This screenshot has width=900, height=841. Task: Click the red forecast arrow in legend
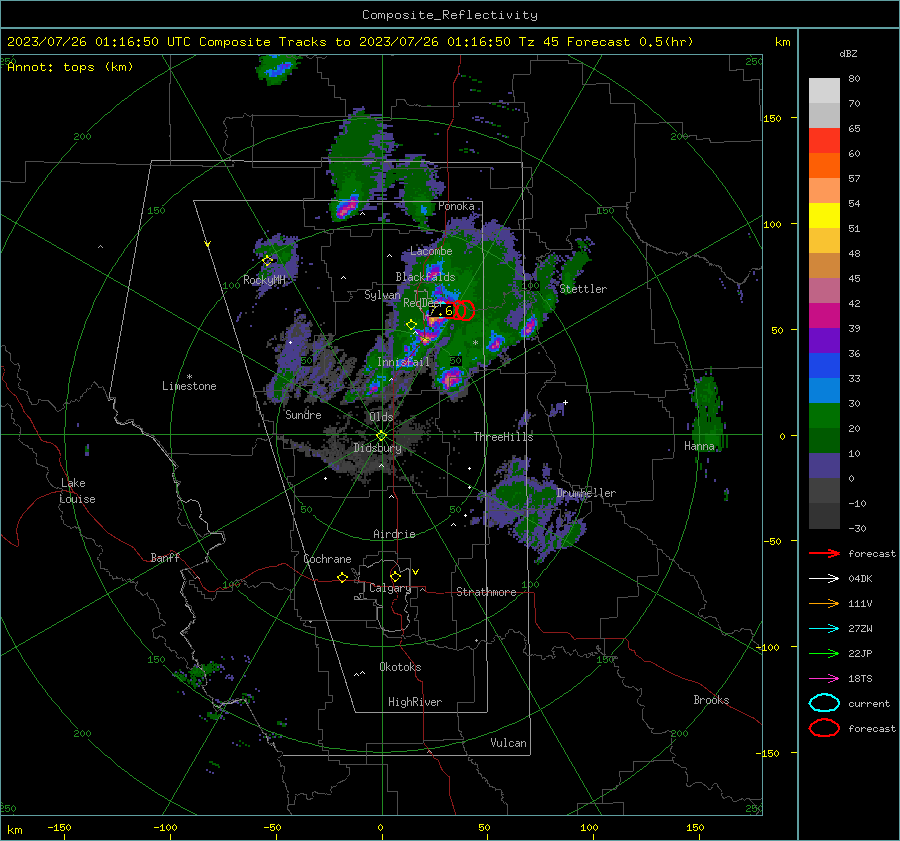coord(824,553)
